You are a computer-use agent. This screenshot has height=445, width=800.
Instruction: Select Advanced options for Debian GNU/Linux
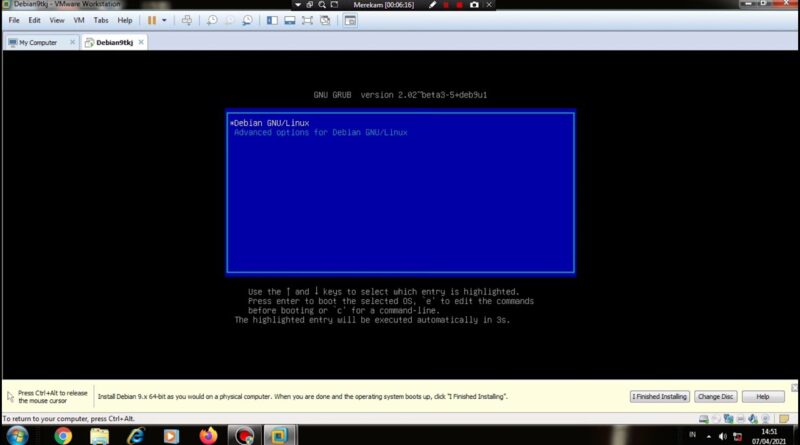[401, 133]
